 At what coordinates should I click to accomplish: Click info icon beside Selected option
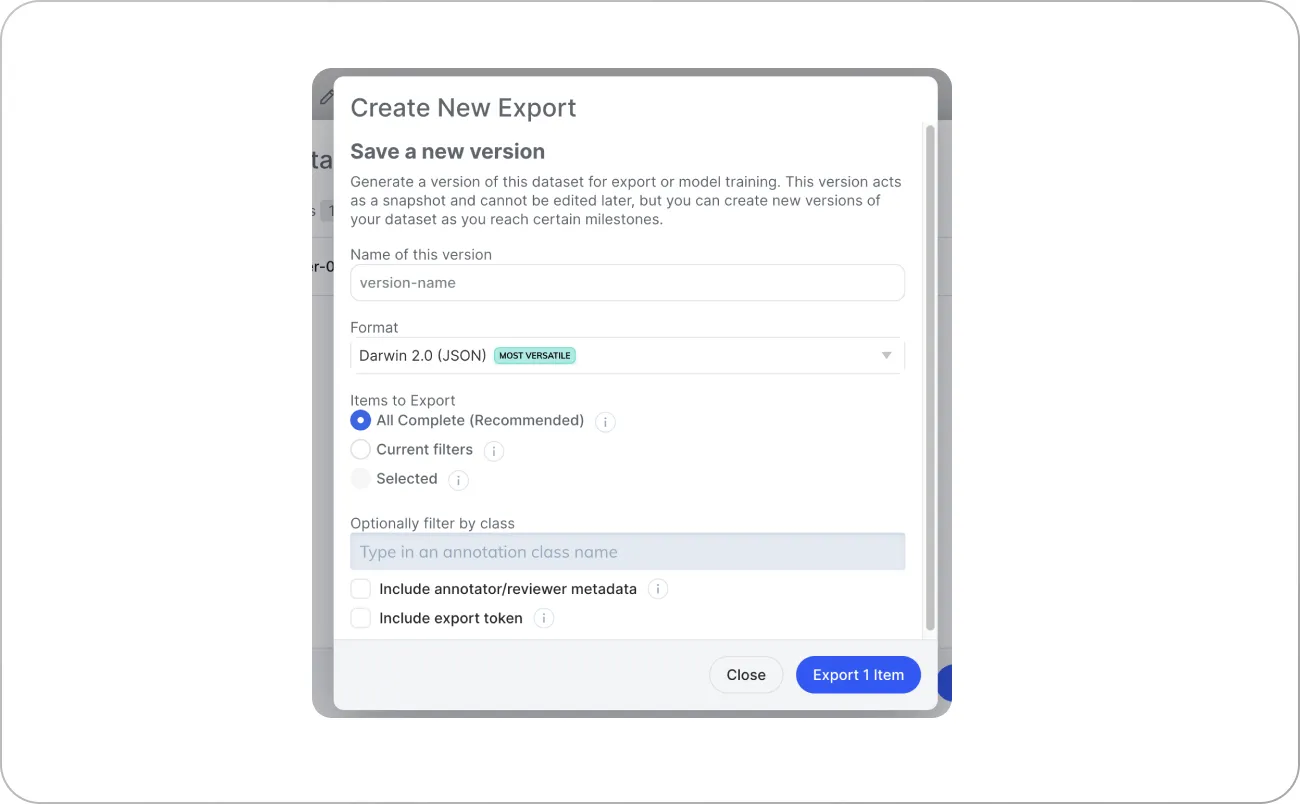pyautogui.click(x=458, y=480)
